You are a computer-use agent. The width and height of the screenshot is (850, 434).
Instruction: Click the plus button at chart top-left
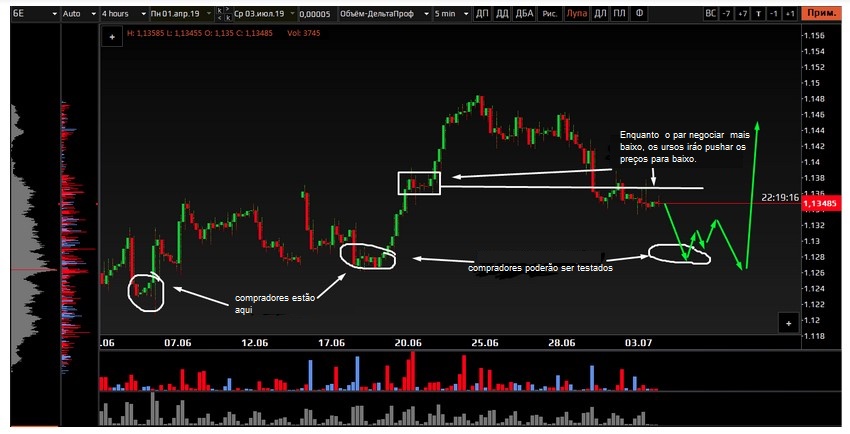coord(112,37)
